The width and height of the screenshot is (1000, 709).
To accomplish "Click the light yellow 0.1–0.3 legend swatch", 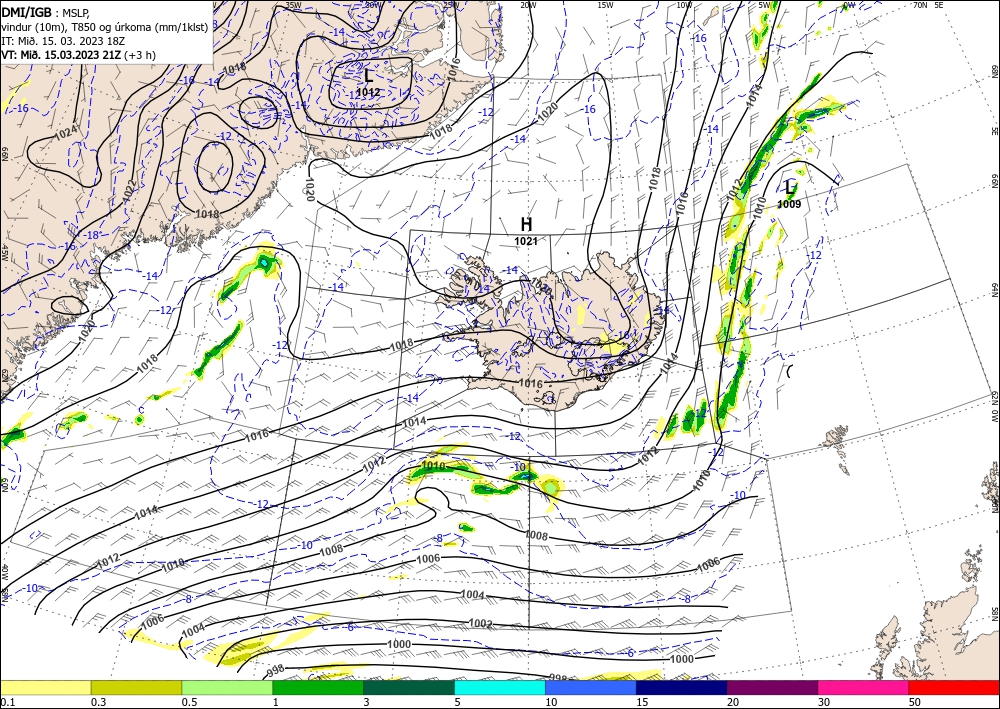I will pos(45,687).
